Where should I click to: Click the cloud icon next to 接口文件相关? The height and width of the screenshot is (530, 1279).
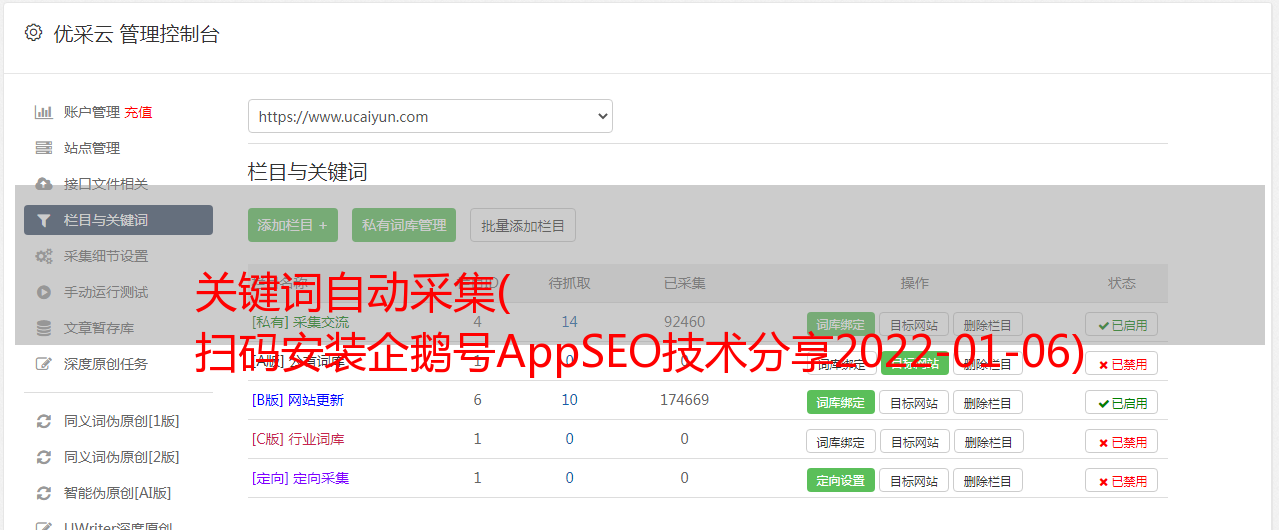tap(43, 184)
